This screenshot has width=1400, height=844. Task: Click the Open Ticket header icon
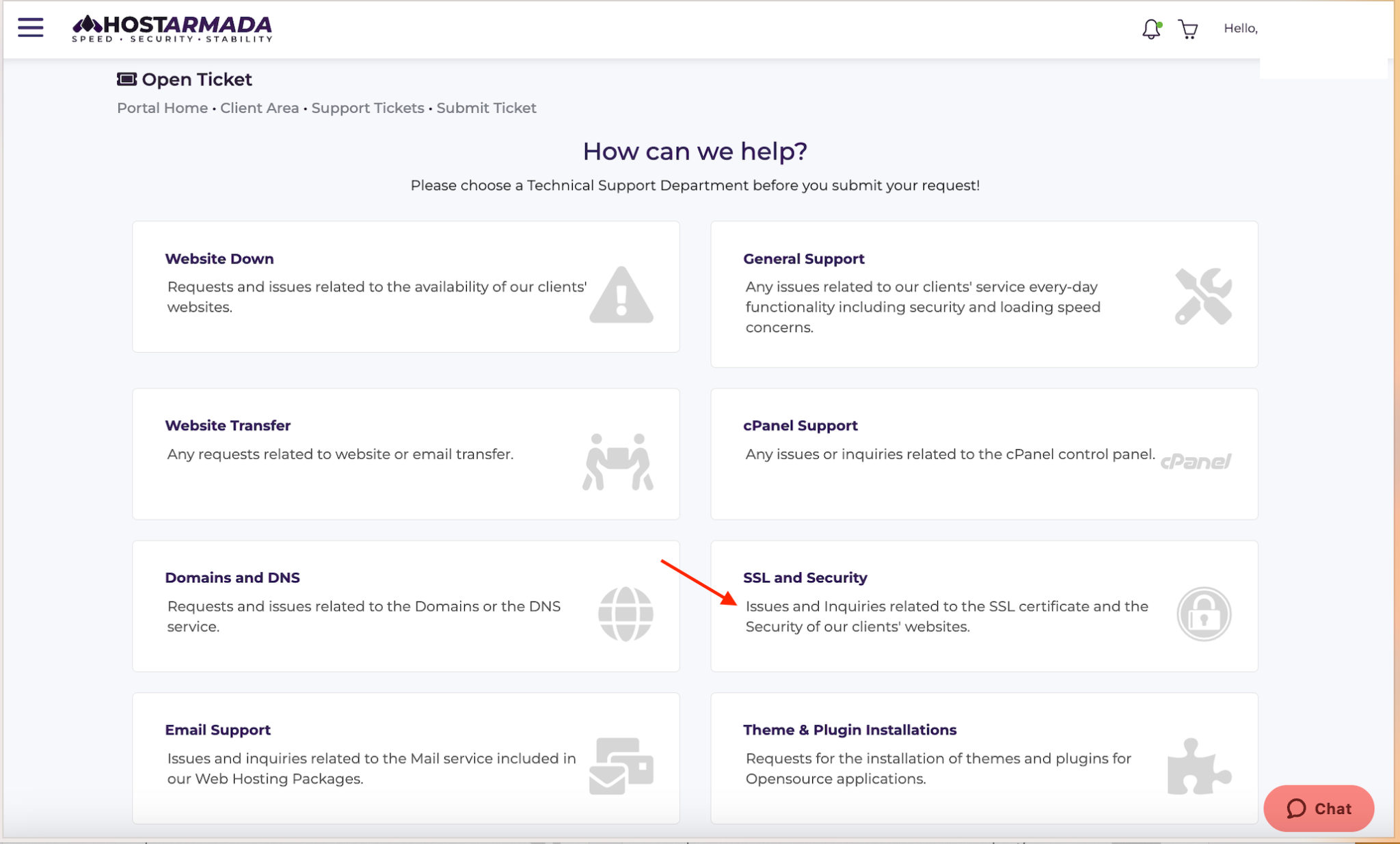point(126,79)
